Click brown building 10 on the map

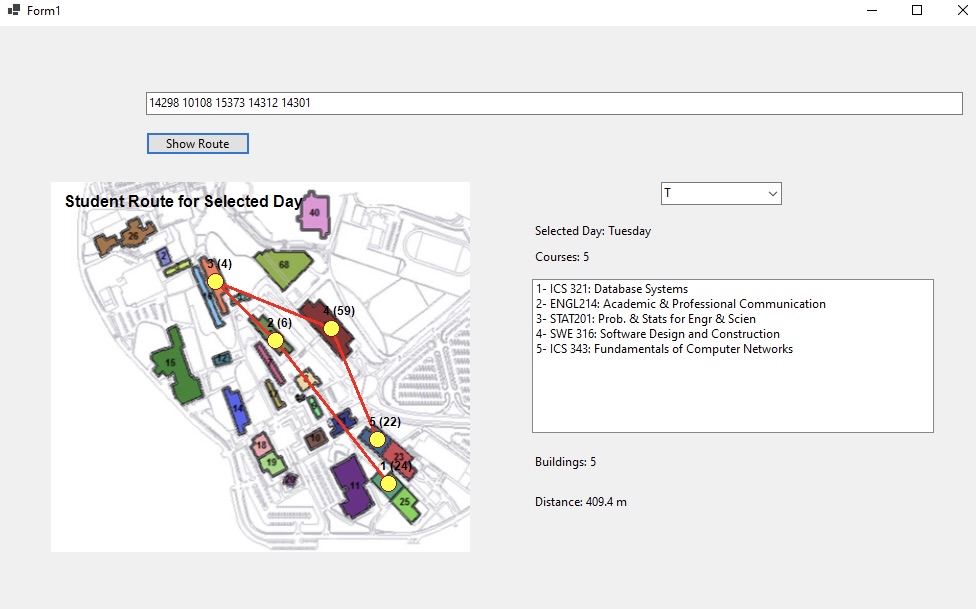click(x=316, y=438)
